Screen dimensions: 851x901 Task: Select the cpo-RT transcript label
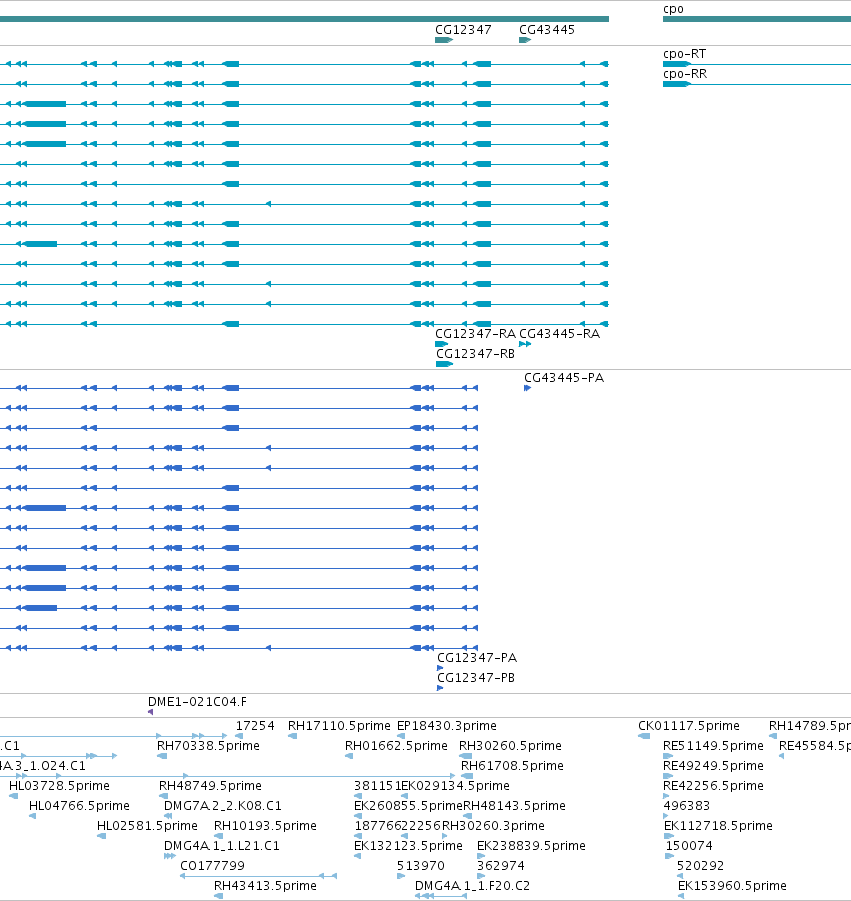684,54
